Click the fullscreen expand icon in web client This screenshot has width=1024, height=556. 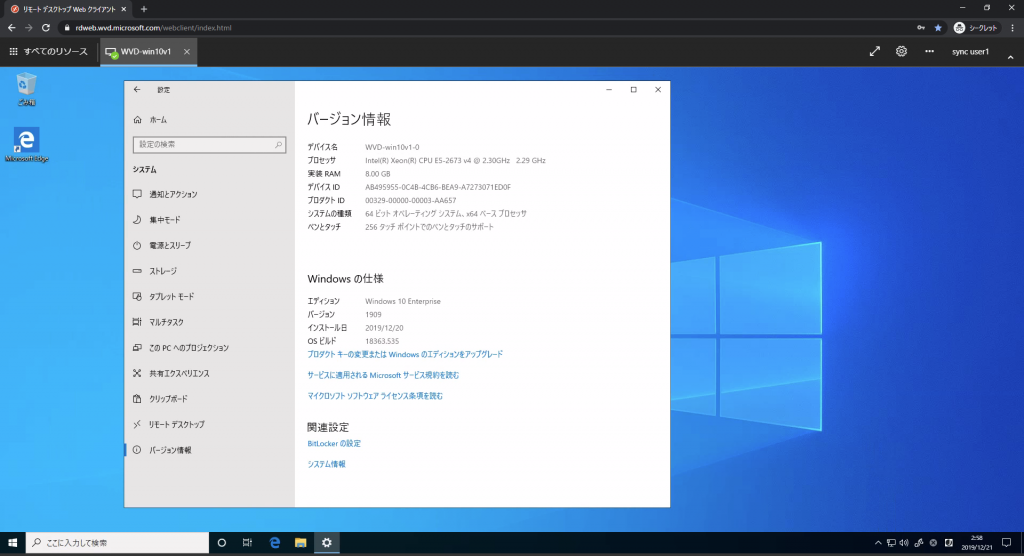(x=874, y=51)
